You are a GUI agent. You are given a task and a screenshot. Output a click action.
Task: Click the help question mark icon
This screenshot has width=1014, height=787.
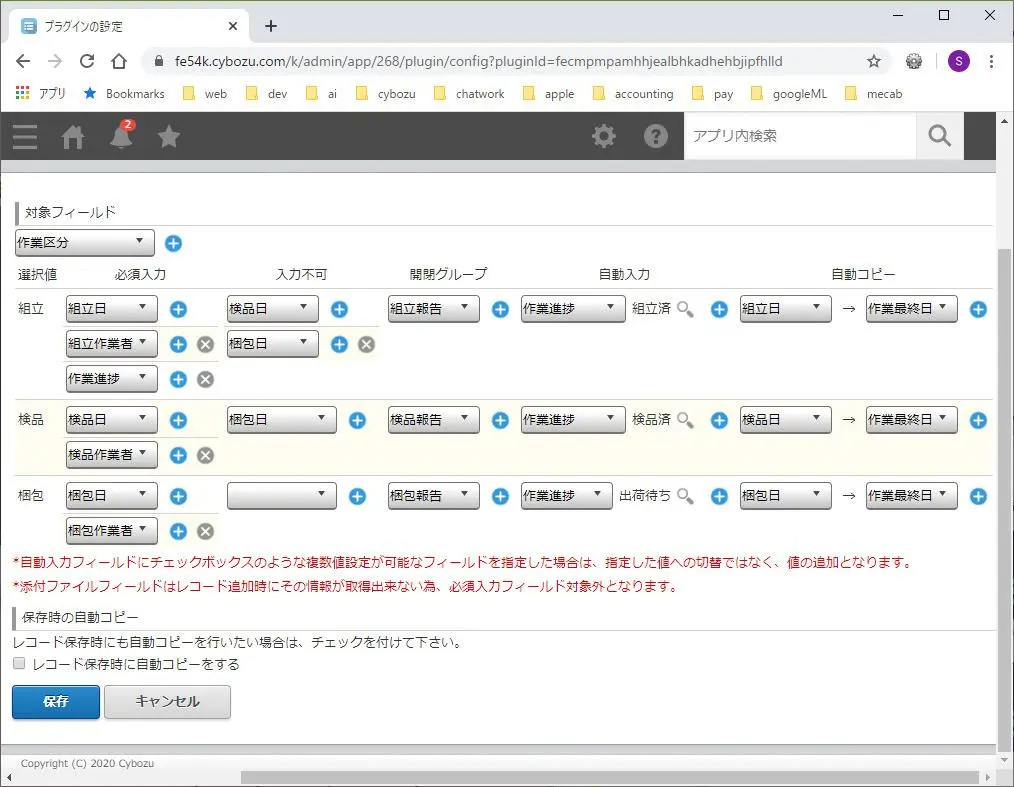click(655, 137)
